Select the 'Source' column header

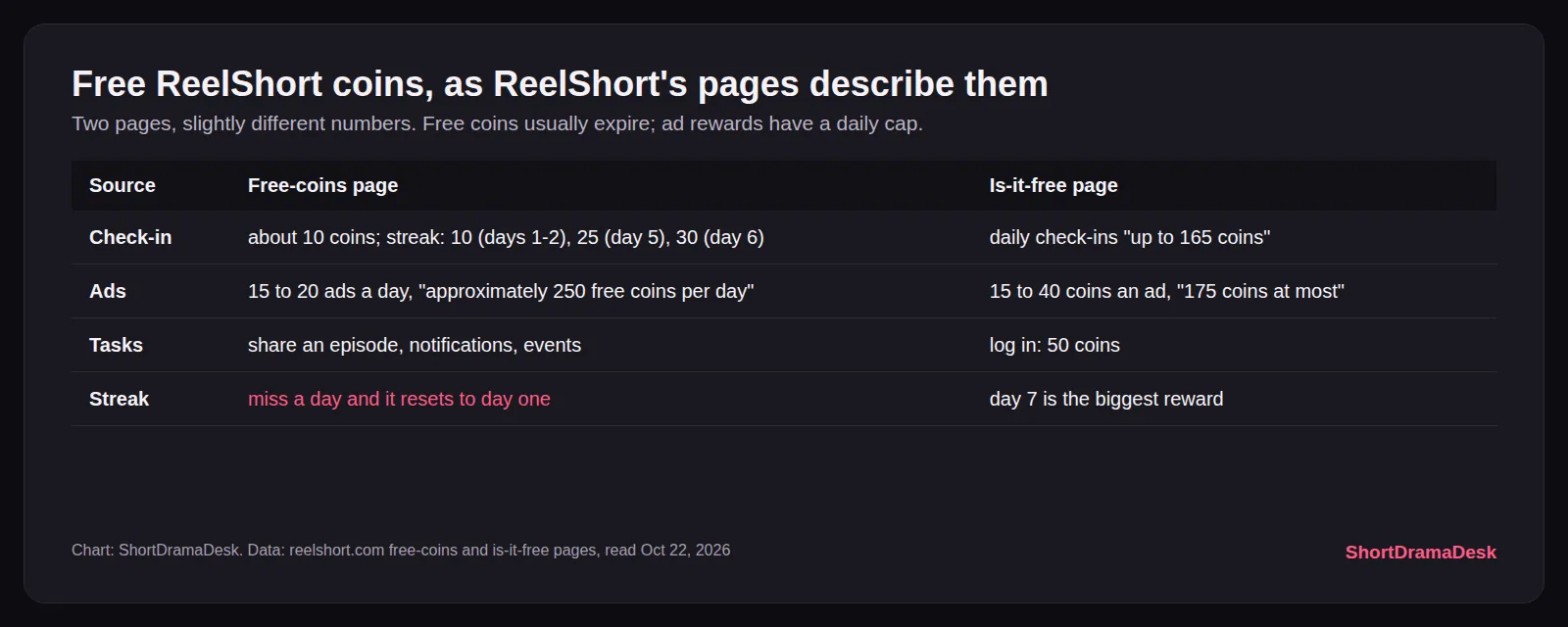tap(122, 185)
